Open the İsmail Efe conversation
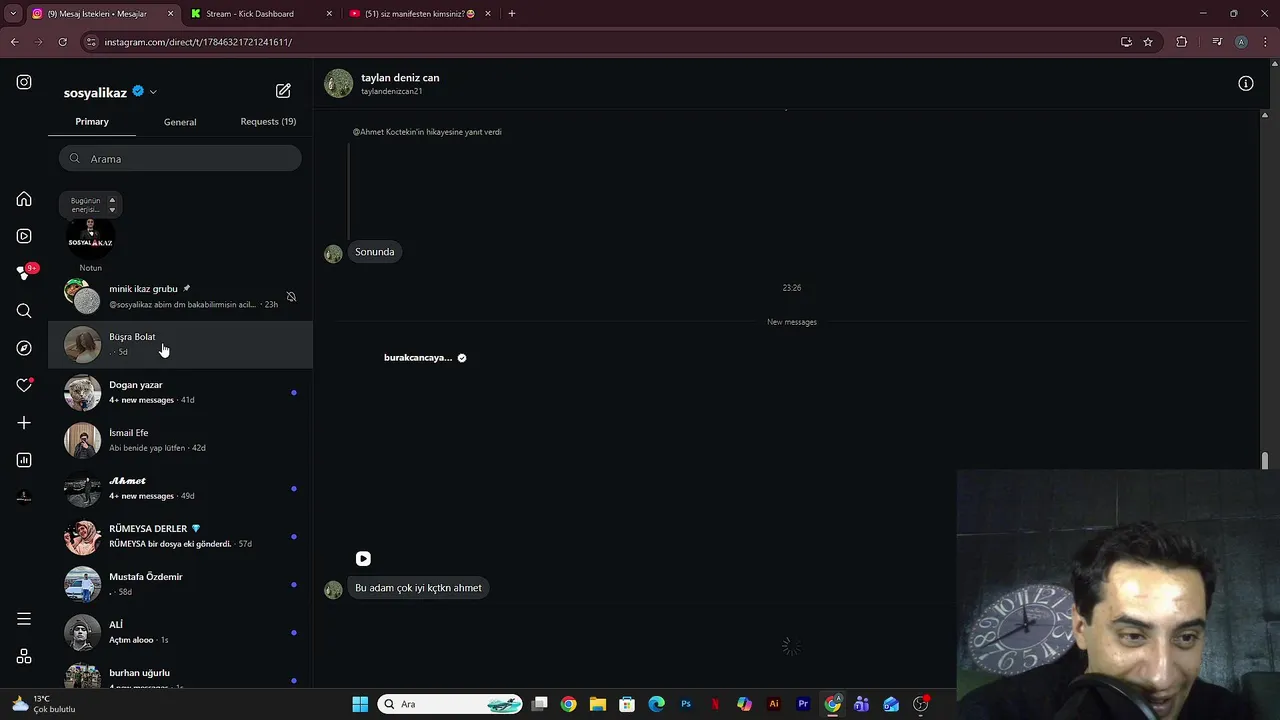The width and height of the screenshot is (1280, 720). point(180,440)
